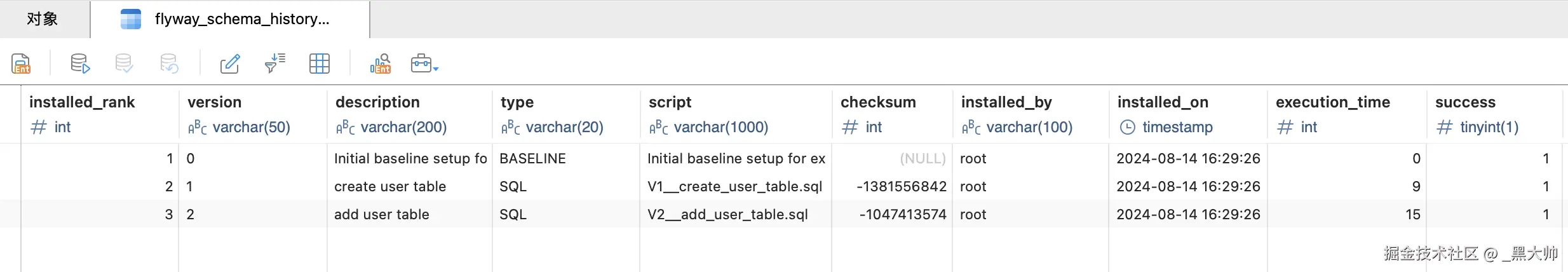This screenshot has height=272, width=1568.
Task: Click the Ent document icon in toolbar
Action: pos(21,64)
